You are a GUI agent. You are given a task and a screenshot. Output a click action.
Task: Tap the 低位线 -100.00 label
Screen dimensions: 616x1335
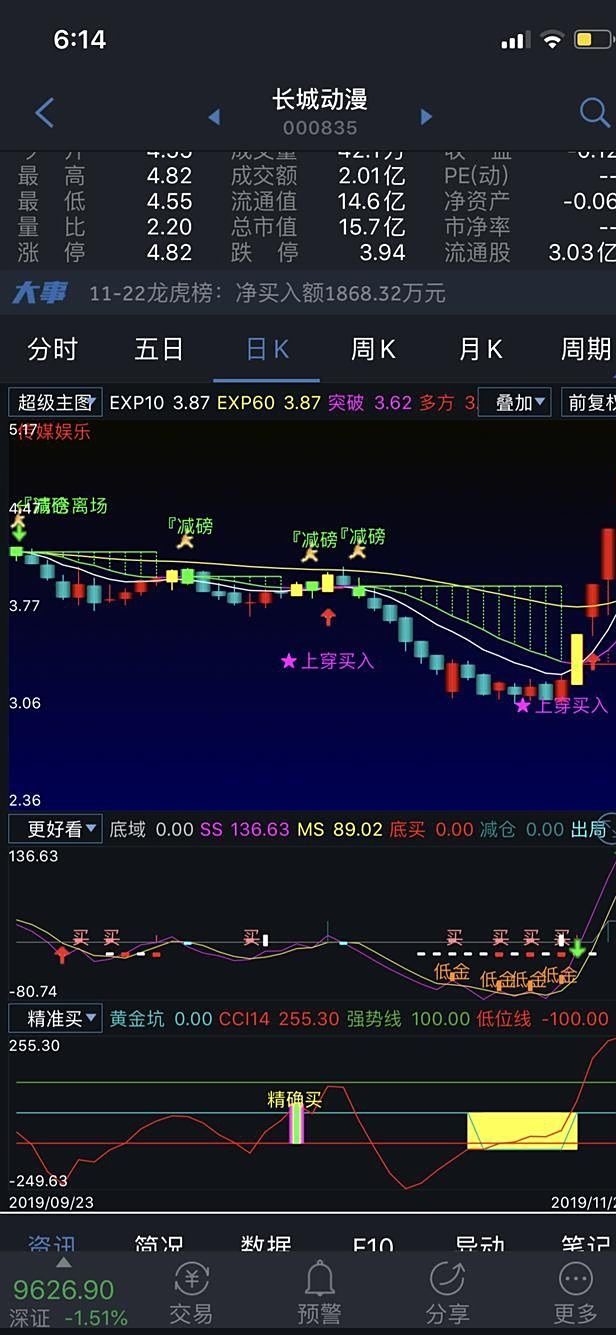543,1019
